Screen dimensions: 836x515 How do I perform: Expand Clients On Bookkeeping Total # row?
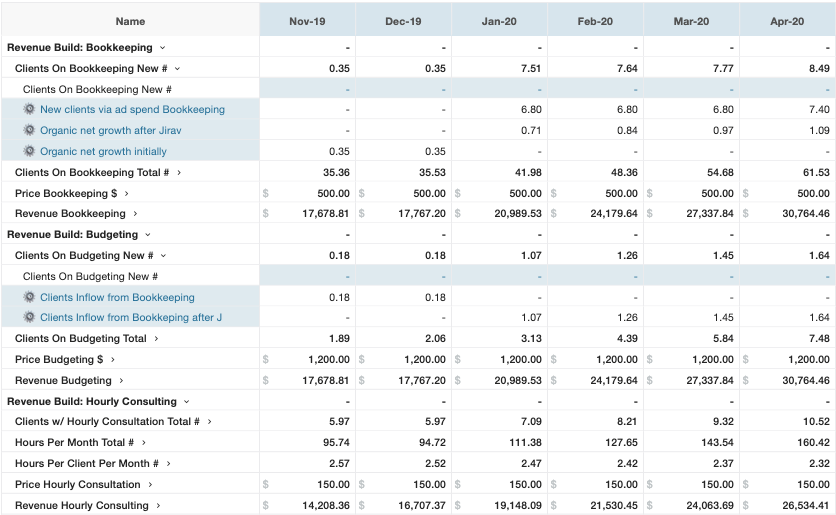tap(179, 172)
